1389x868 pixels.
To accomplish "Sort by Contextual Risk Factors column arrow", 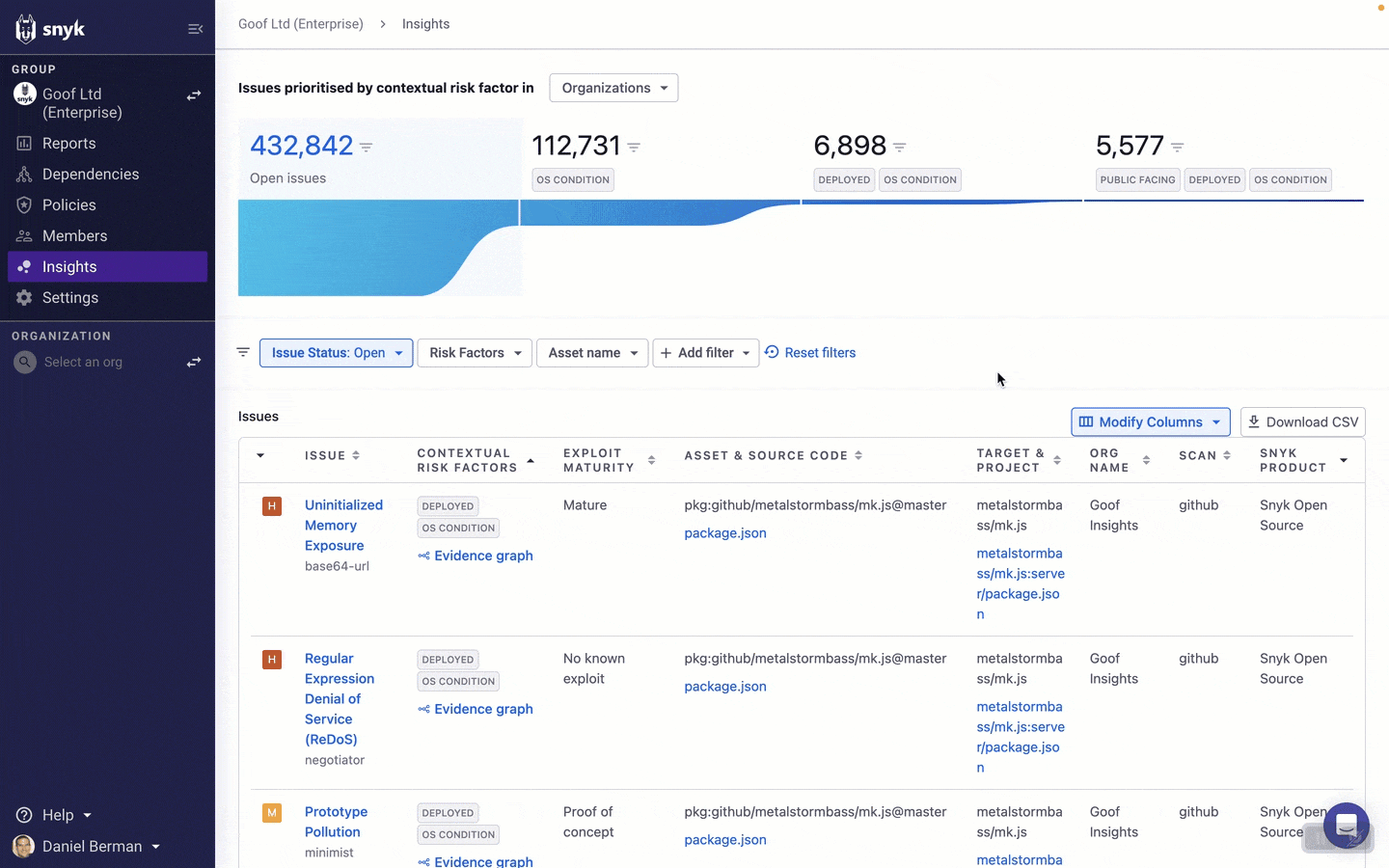I will [x=531, y=460].
